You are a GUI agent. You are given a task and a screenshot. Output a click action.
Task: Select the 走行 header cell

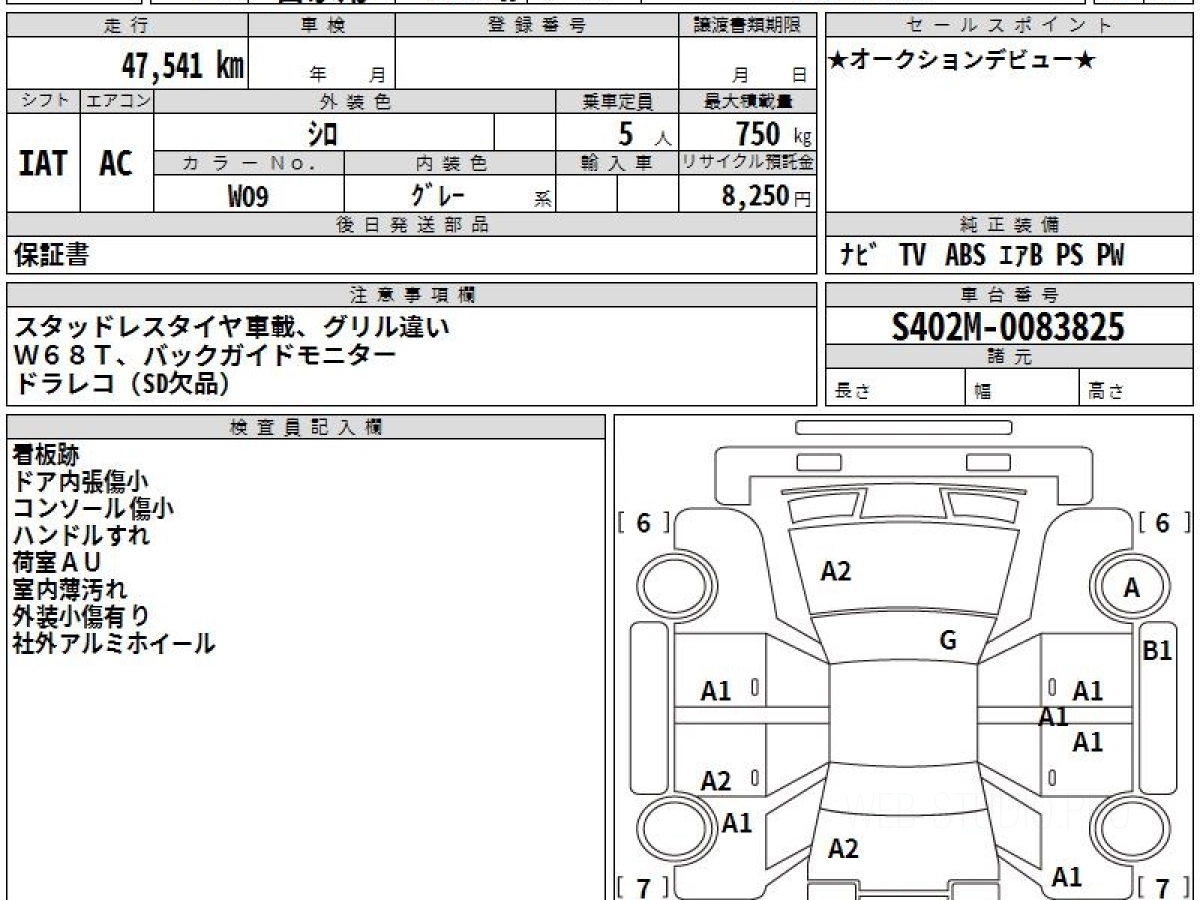(x=127, y=26)
